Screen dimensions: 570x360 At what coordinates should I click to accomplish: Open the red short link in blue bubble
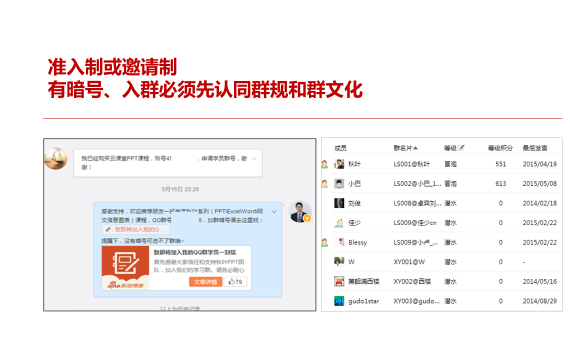click(139, 230)
